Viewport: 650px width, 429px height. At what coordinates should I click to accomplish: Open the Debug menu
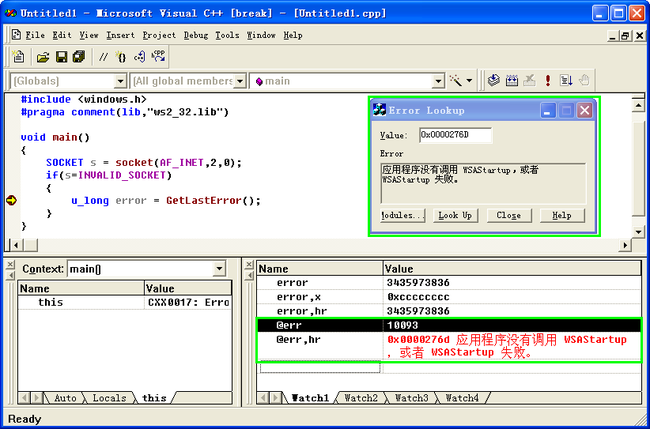(x=196, y=35)
